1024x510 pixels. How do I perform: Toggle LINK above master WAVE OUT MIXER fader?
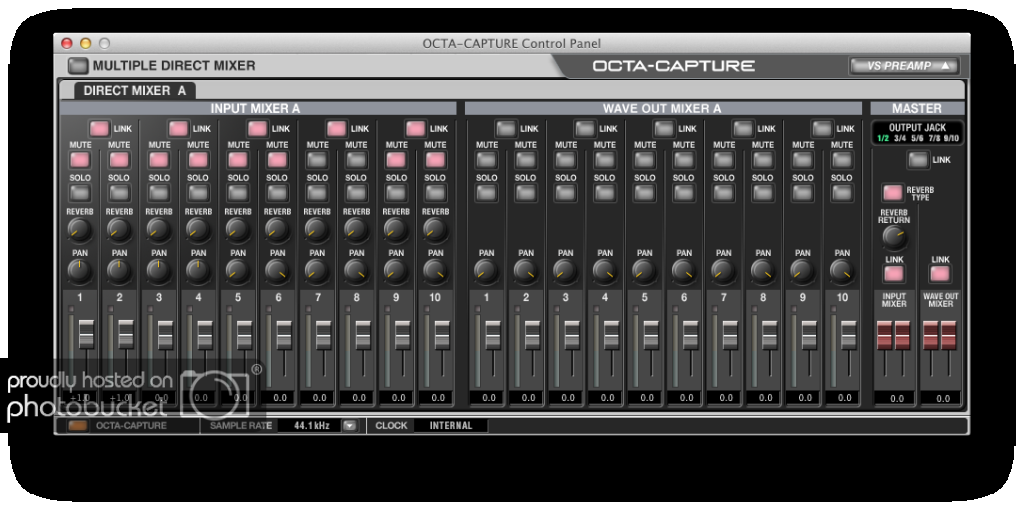coord(940,274)
